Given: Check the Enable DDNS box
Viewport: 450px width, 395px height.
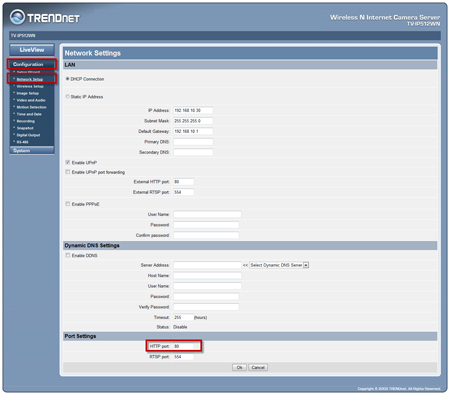Looking at the screenshot, I should coord(68,255).
